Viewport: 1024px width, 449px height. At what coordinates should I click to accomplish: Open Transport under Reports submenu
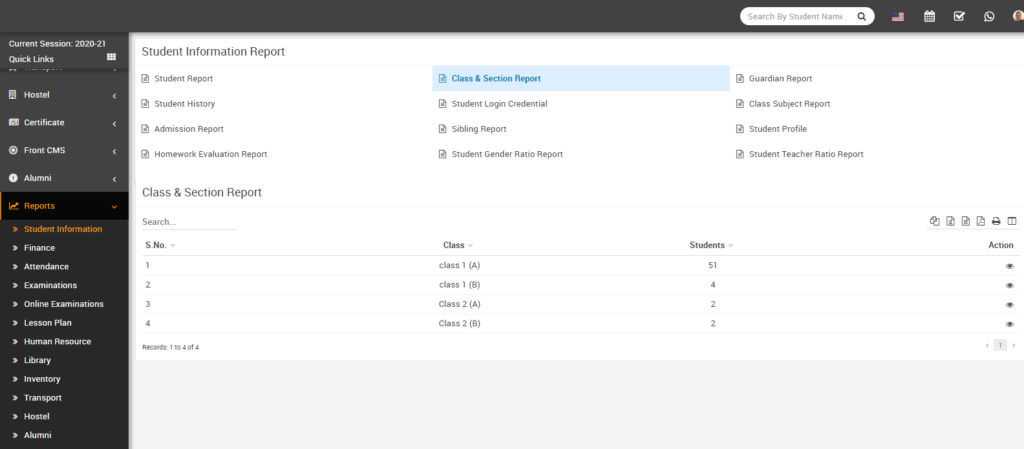point(42,397)
